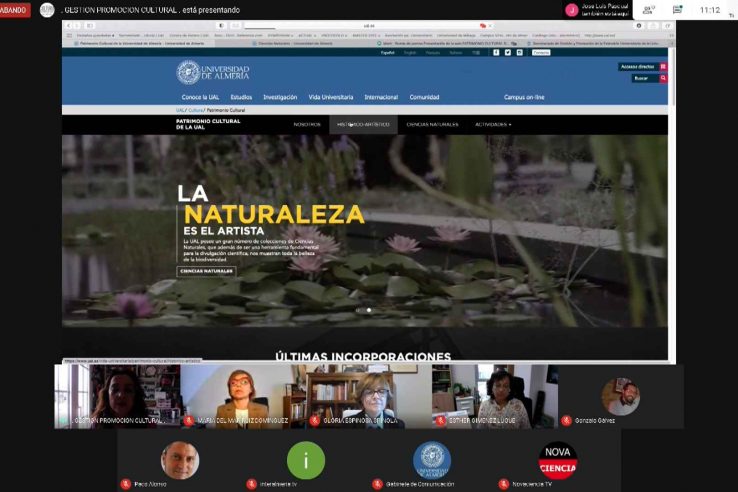Open the Estudios navigation menu

(x=241, y=97)
